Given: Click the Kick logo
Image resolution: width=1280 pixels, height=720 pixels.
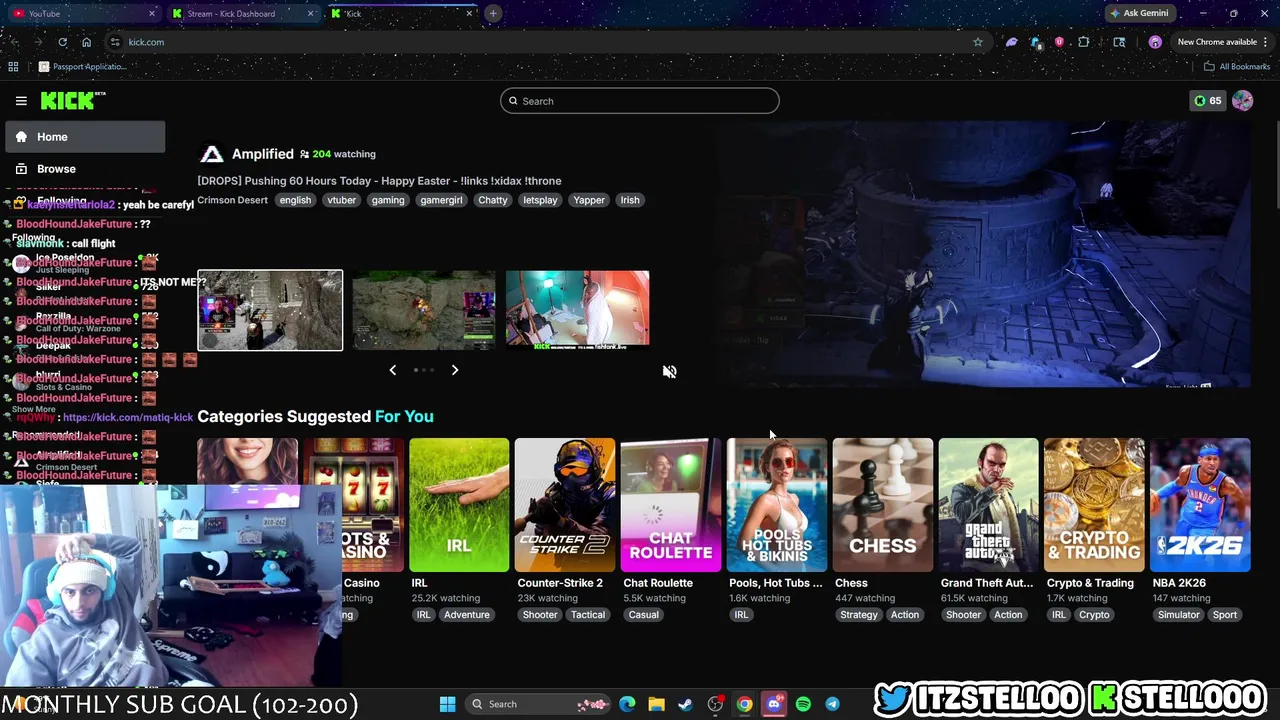Looking at the screenshot, I should (73, 100).
